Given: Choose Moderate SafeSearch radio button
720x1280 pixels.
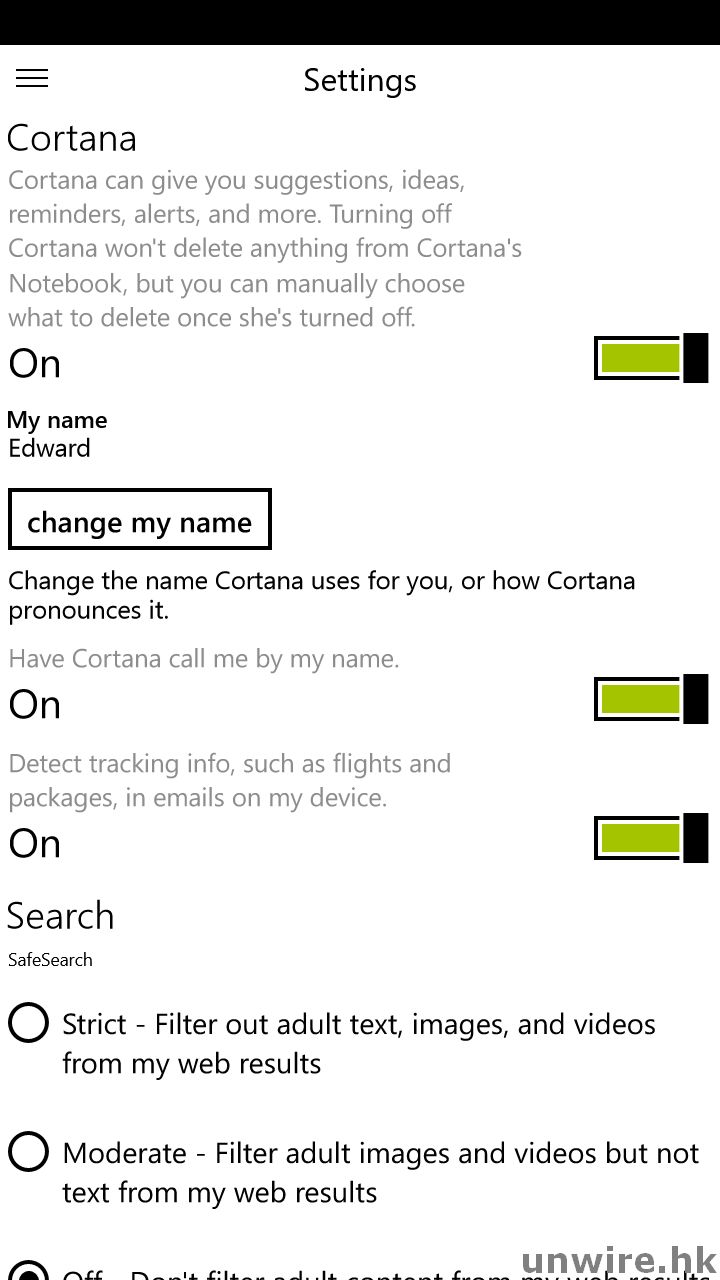Looking at the screenshot, I should point(28,1152).
